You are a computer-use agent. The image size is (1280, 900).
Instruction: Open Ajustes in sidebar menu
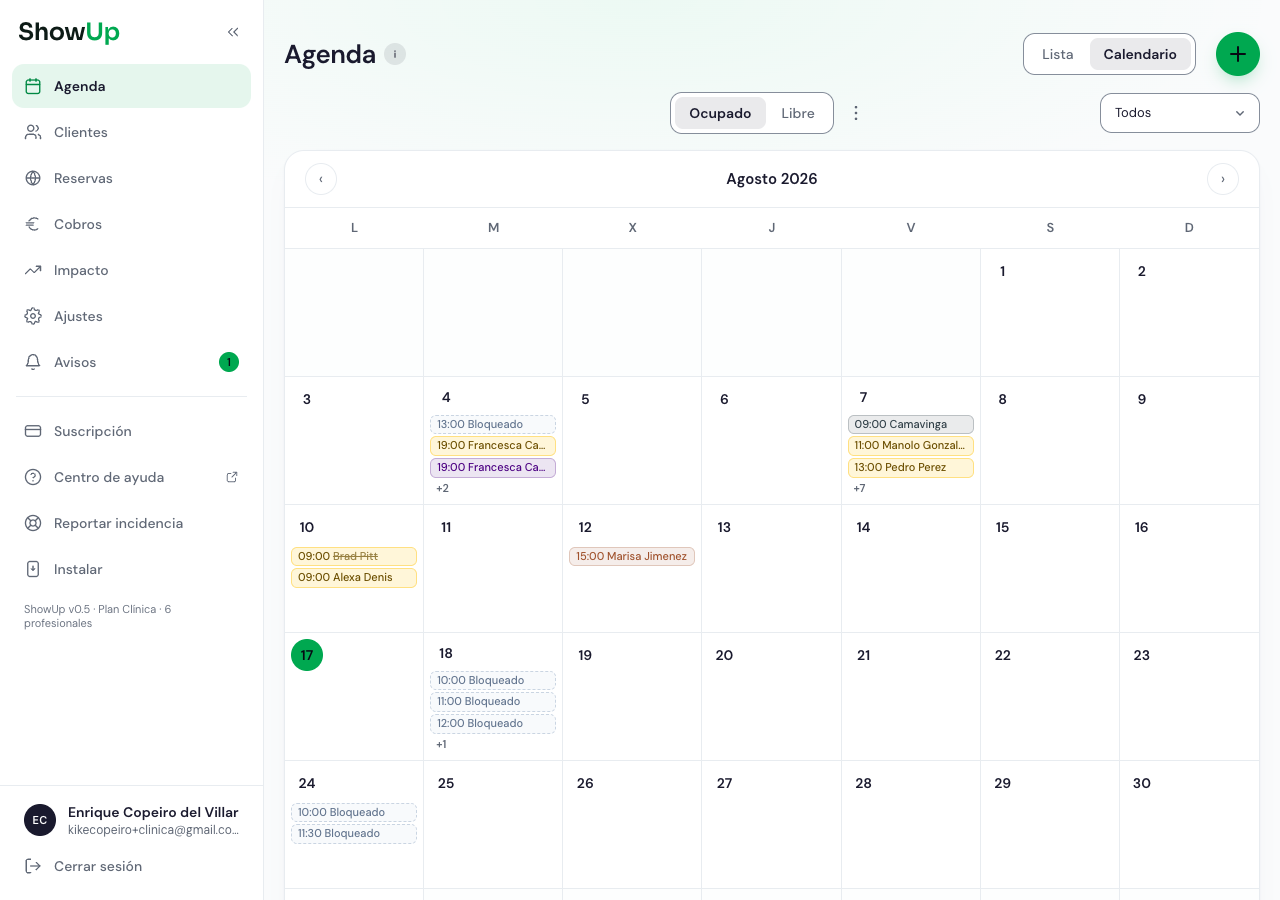[131, 316]
